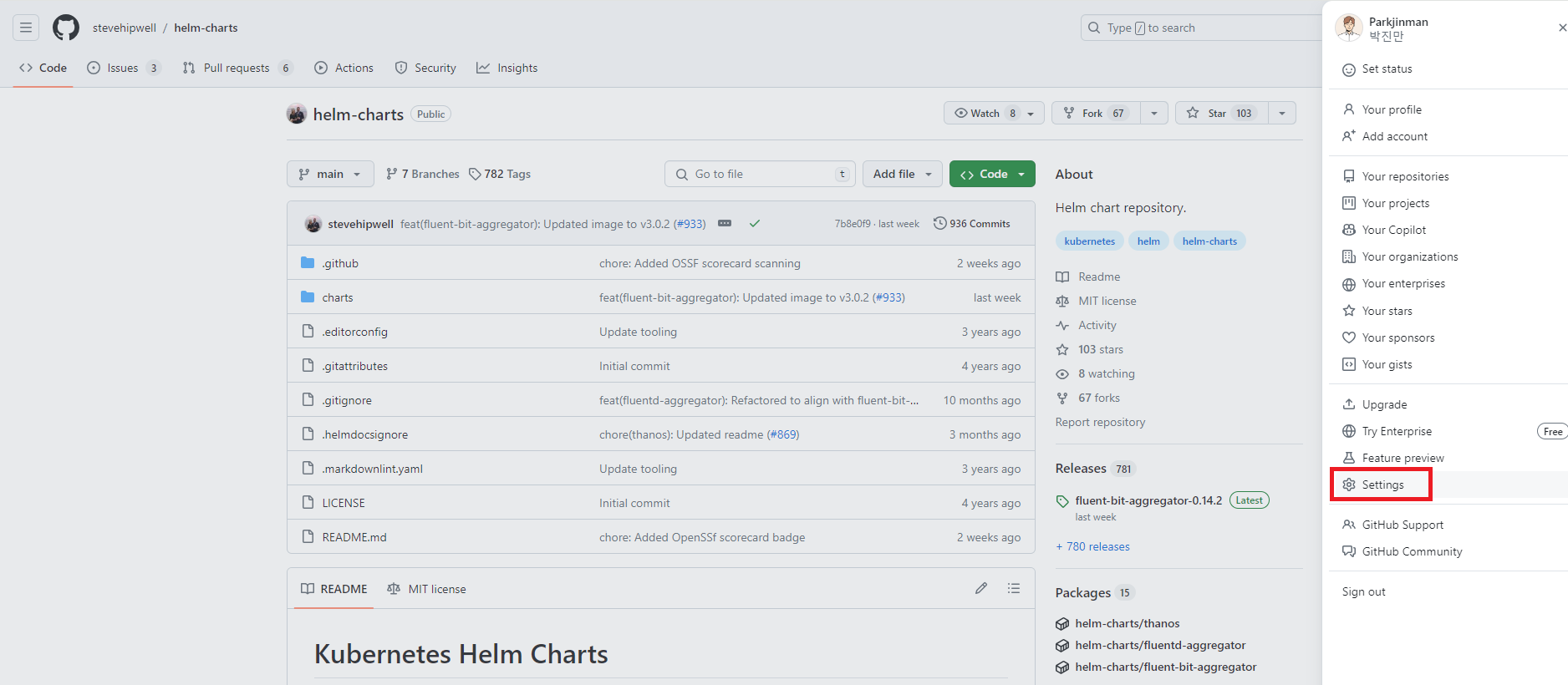
Task: Open the Insights tab
Action: click(507, 68)
